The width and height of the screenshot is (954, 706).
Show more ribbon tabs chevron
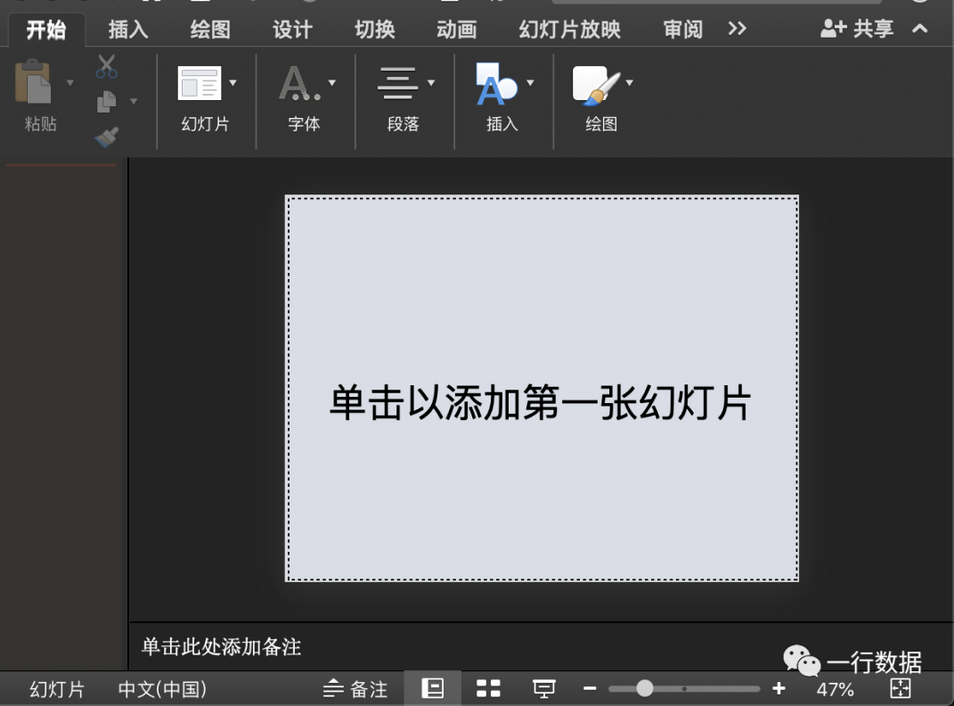737,29
